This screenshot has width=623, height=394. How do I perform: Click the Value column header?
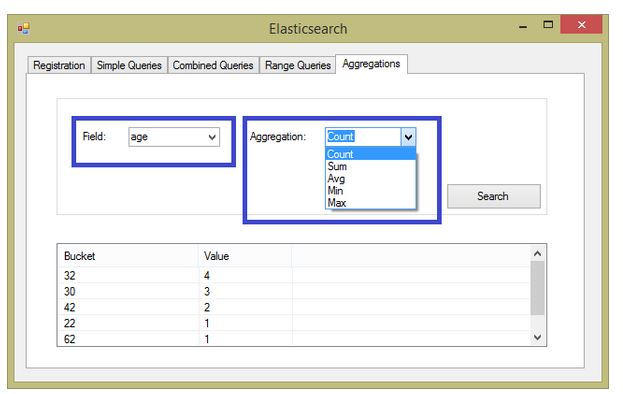click(245, 256)
